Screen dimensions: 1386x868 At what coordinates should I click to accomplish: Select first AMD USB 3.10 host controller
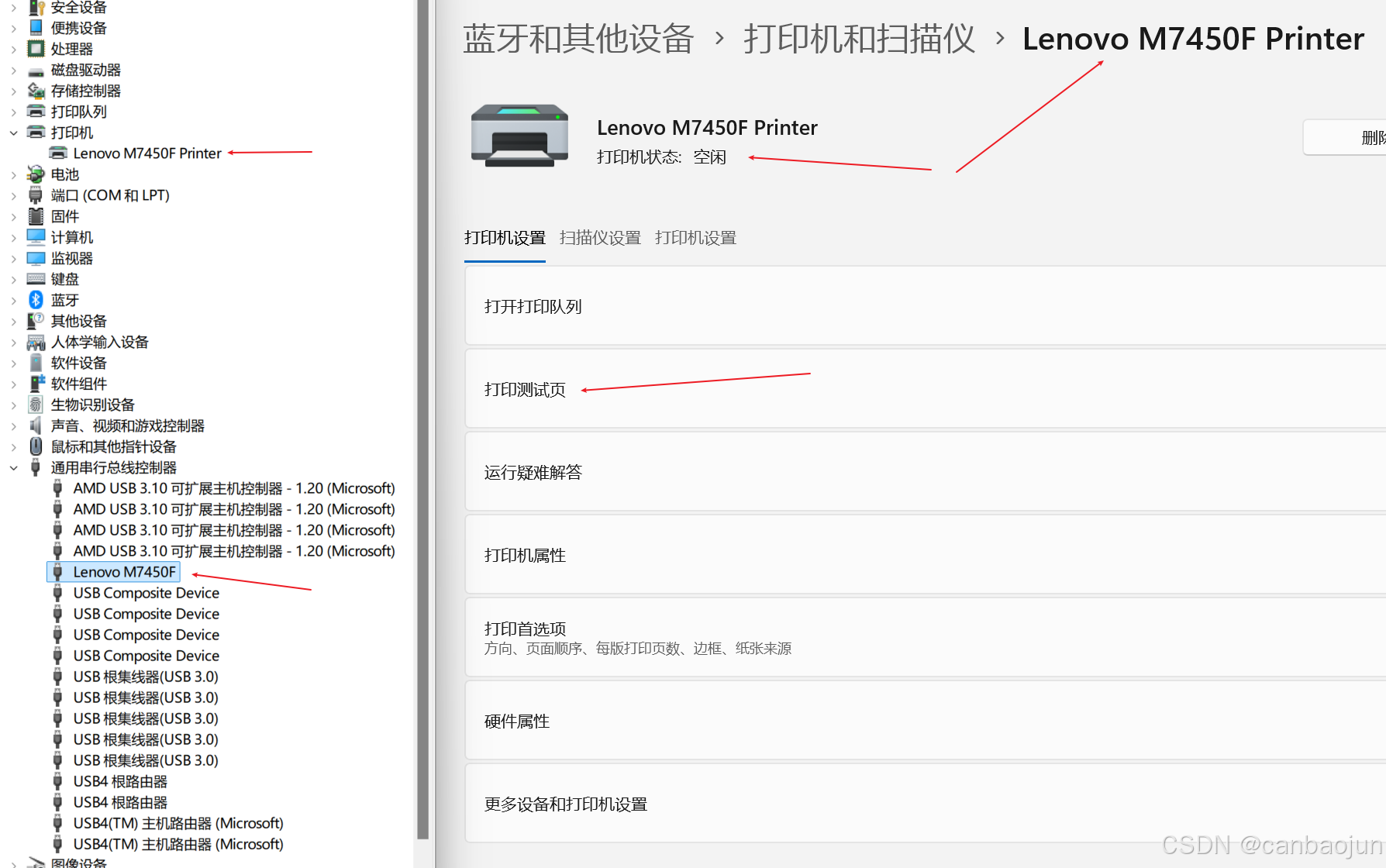[234, 488]
